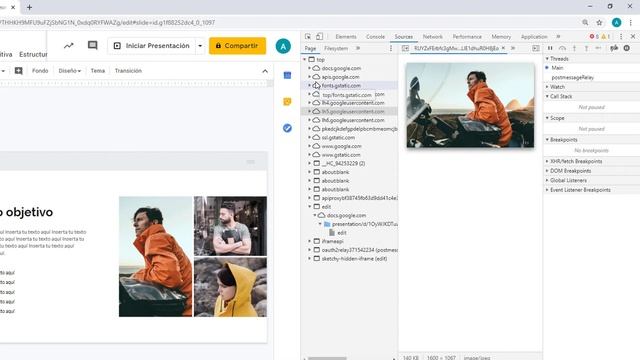Screen dimensions: 640x360
Task: Open the Keep notes side panel icon
Action: coord(287,102)
